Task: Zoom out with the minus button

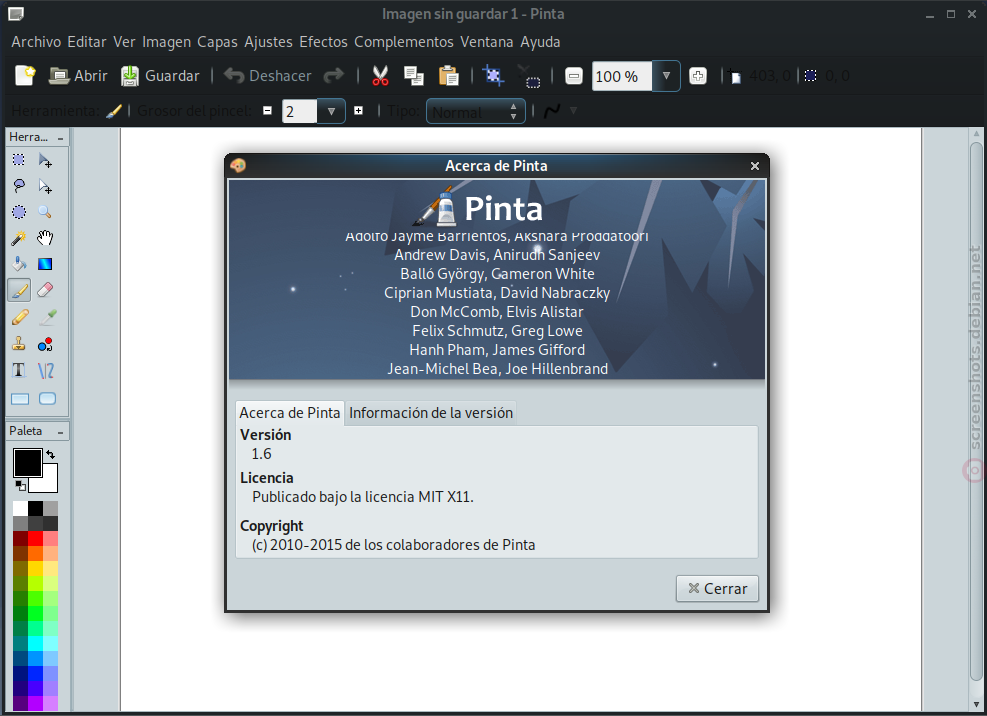Action: [573, 76]
